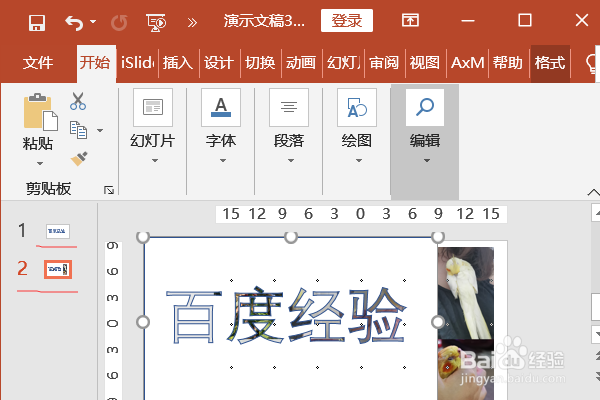Expand the 段落 group dropdown
The width and height of the screenshot is (600, 400).
point(291,160)
